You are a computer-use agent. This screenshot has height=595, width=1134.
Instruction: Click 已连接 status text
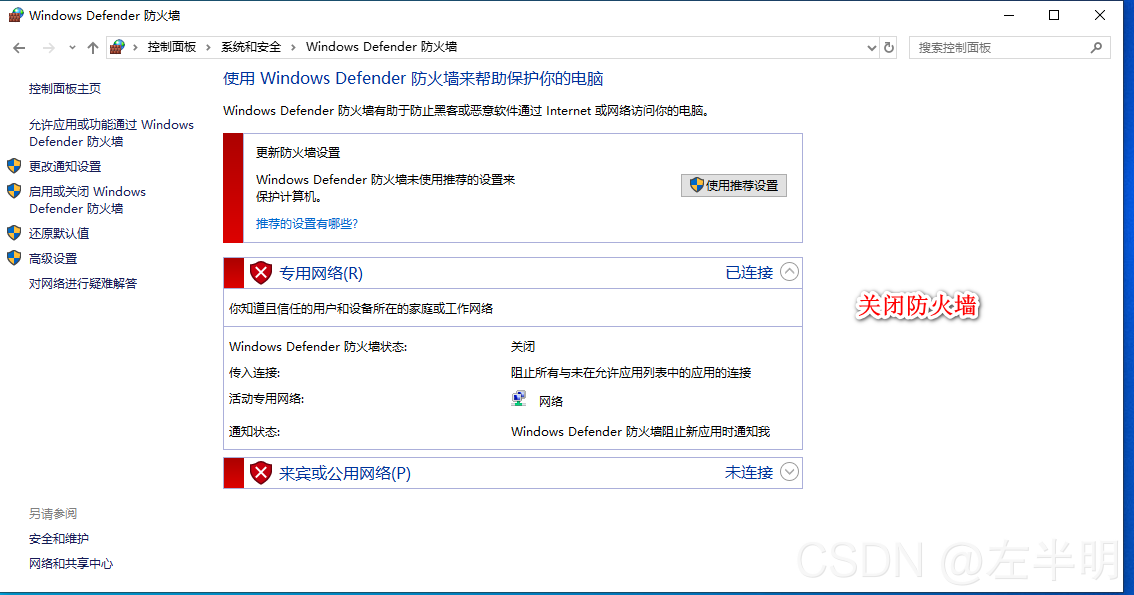coord(749,273)
